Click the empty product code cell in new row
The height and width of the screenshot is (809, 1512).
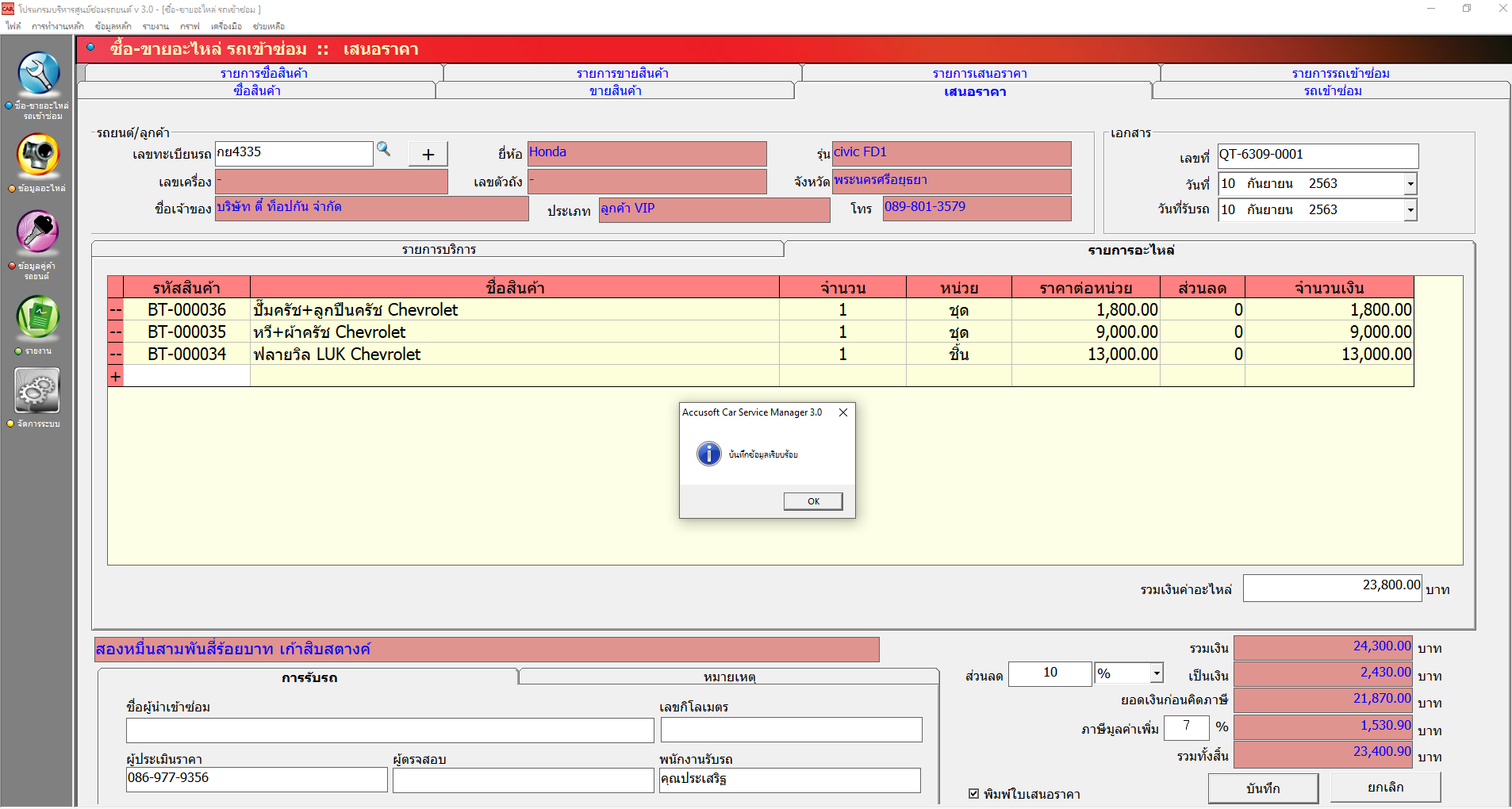point(186,376)
